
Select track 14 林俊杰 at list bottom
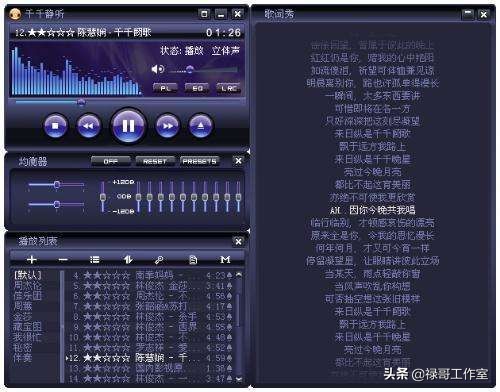click(x=150, y=378)
